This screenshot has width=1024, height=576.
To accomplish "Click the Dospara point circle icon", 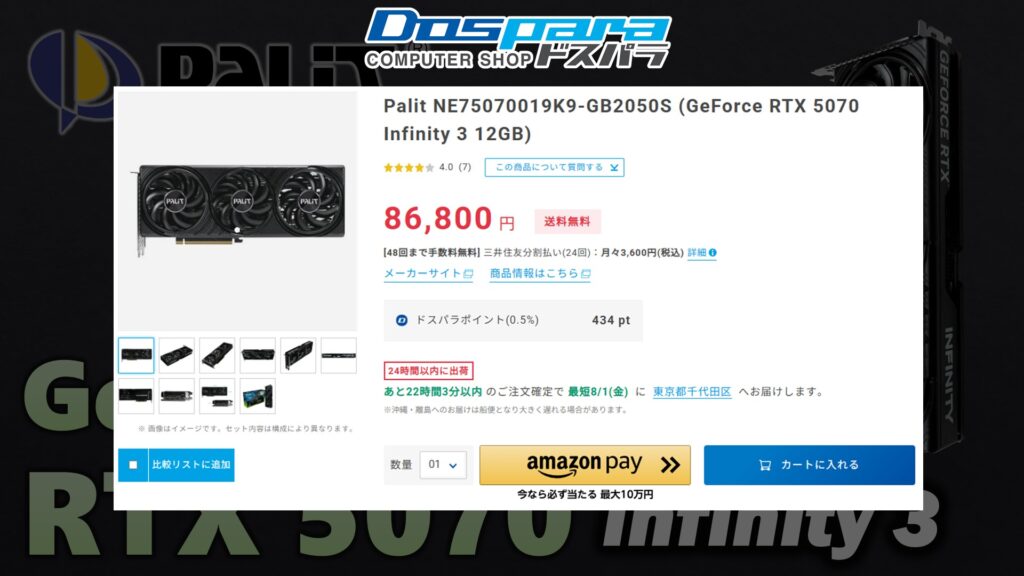I will click(x=402, y=320).
